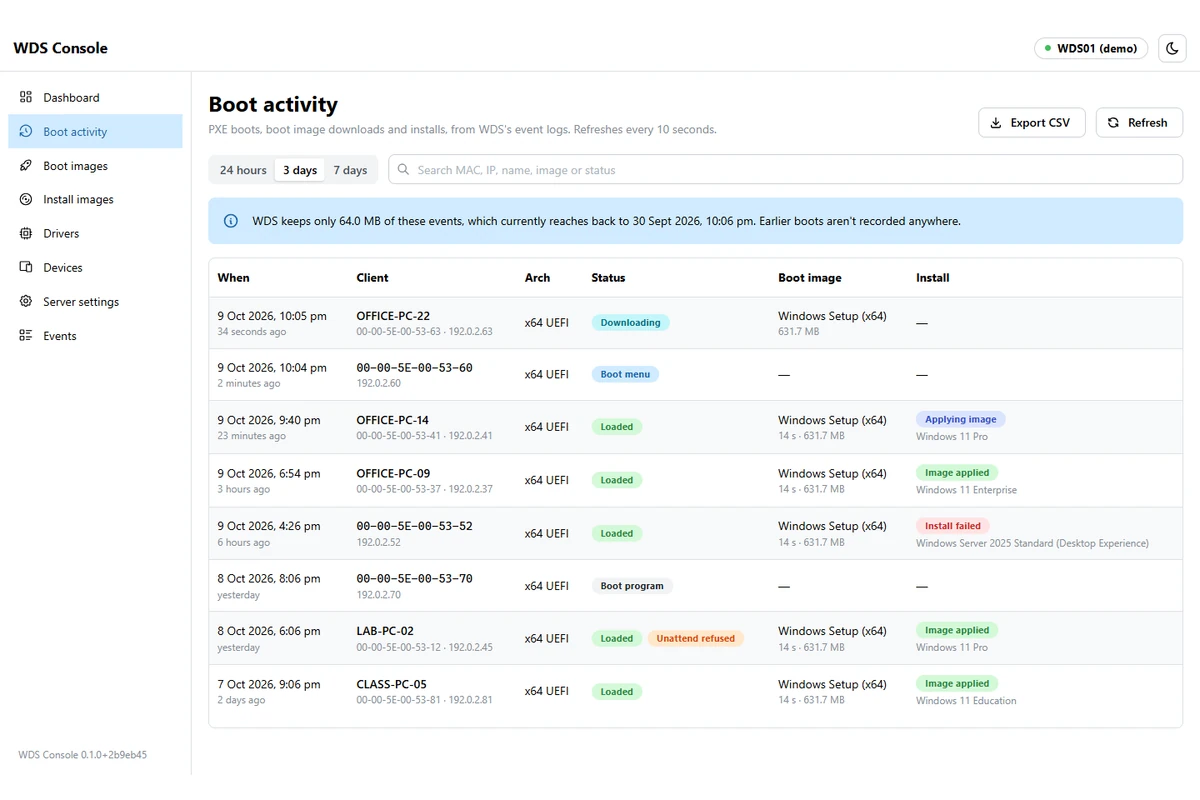Viewport: 1200px width, 800px height.
Task: Select the 7 days time range
Action: (350, 170)
